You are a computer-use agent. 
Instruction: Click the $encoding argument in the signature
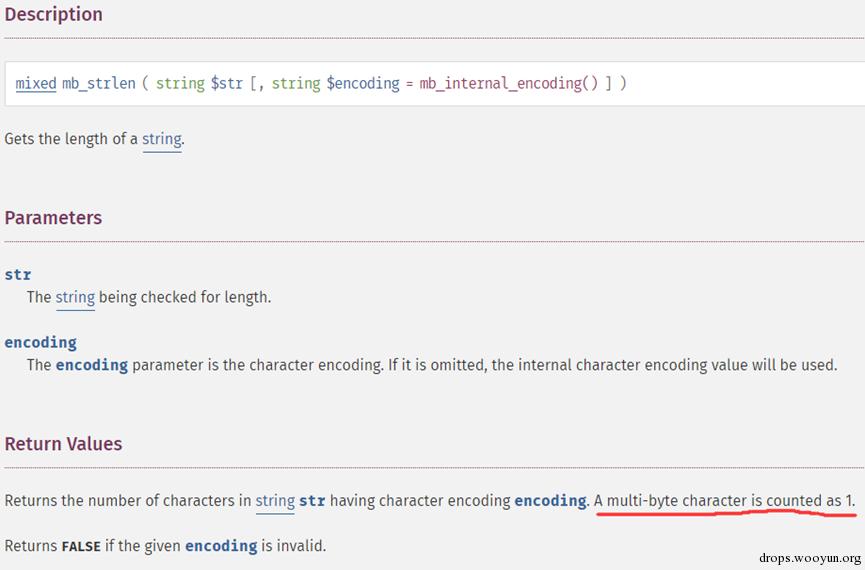(x=363, y=83)
